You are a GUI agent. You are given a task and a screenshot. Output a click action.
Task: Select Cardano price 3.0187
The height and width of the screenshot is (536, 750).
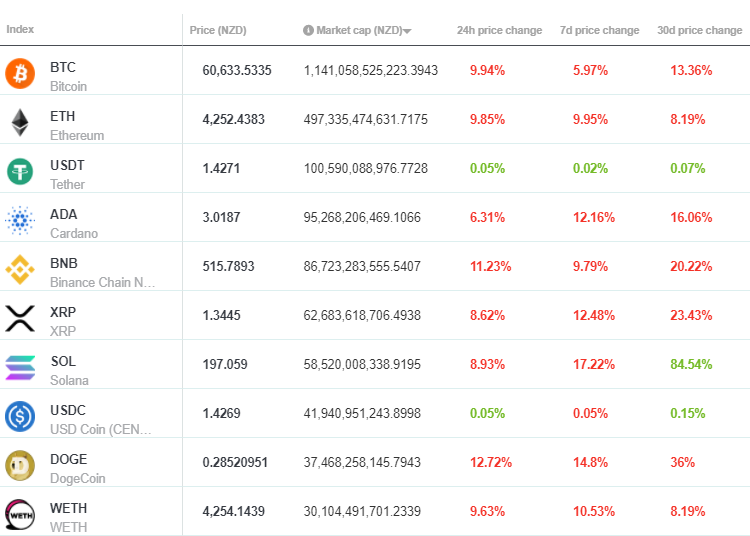coord(221,218)
